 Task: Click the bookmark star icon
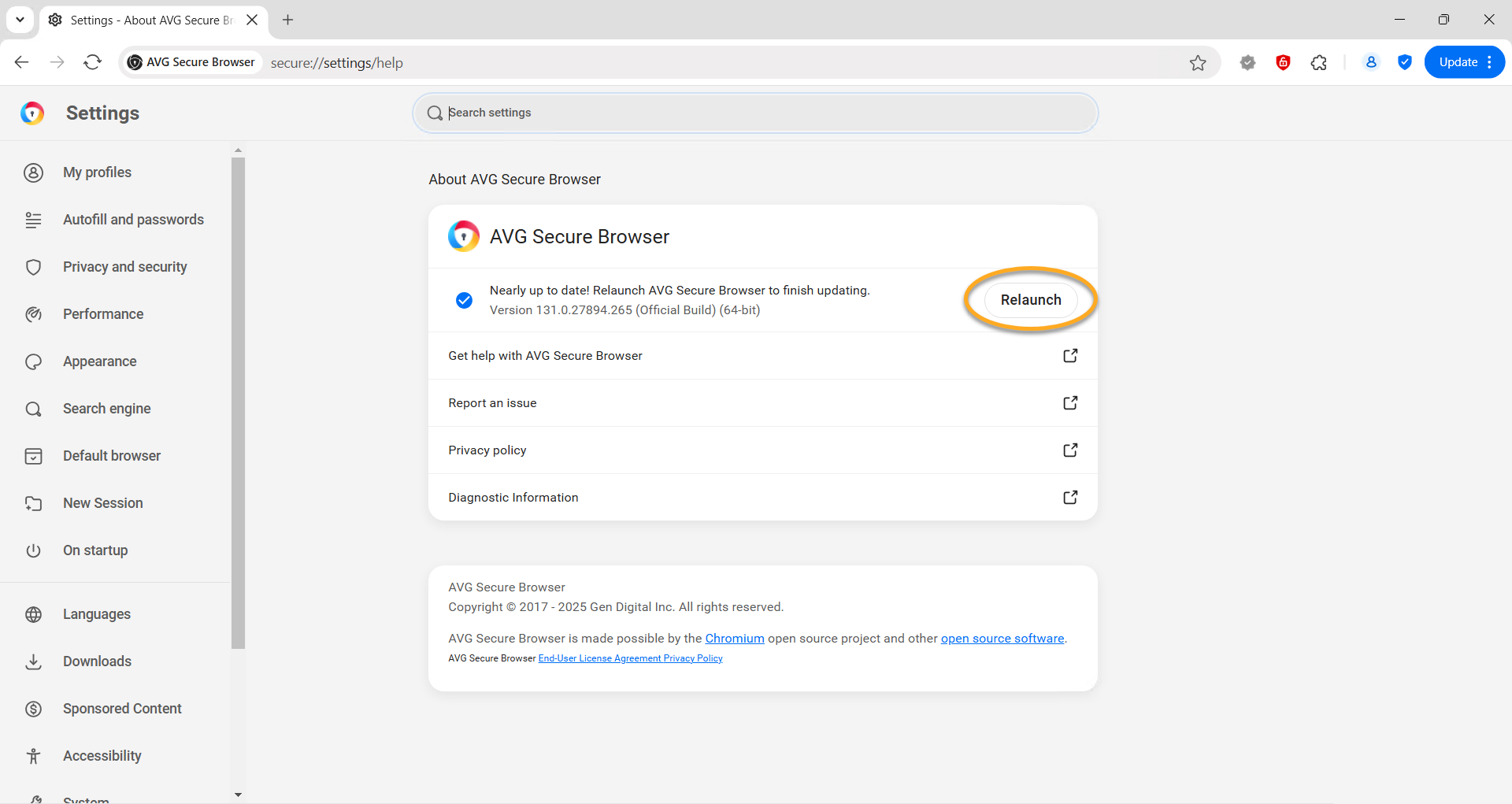(x=1198, y=63)
